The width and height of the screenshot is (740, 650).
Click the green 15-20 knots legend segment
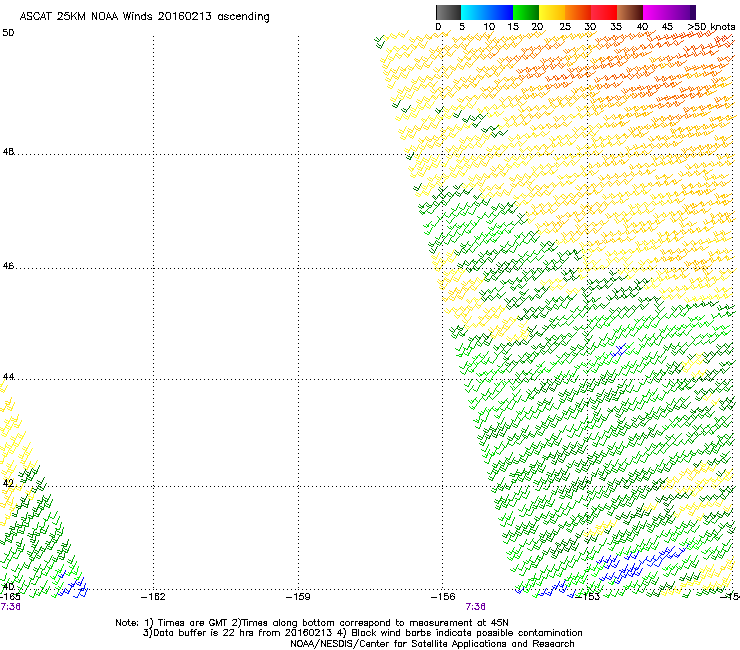pos(526,12)
